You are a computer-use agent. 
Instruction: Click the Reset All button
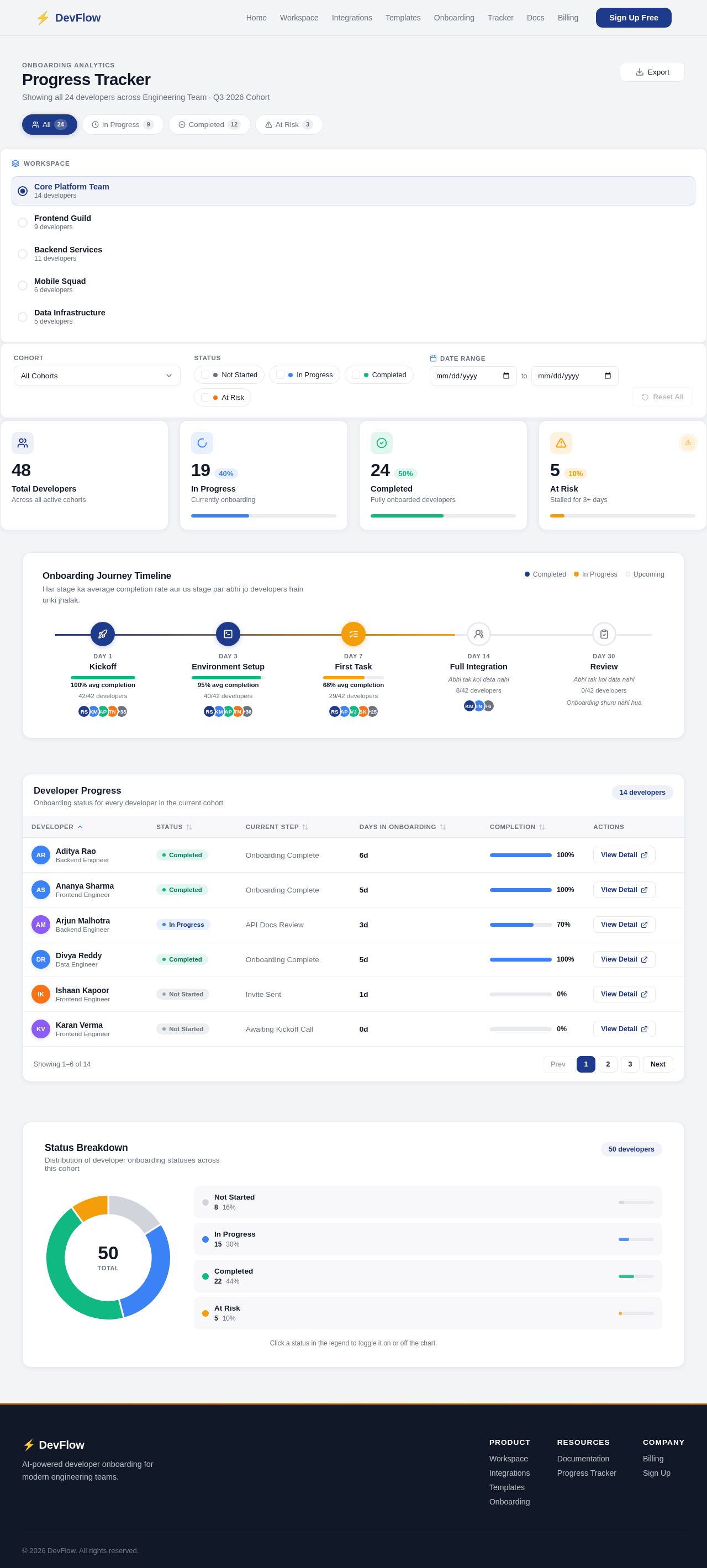663,397
